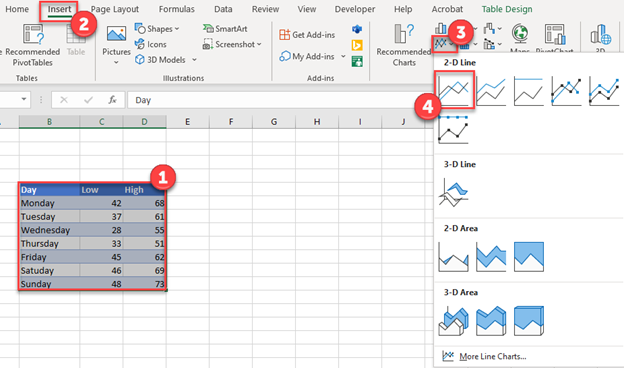Choose the 3-D Stacked Area chart
The height and width of the screenshot is (368, 624).
click(491, 321)
